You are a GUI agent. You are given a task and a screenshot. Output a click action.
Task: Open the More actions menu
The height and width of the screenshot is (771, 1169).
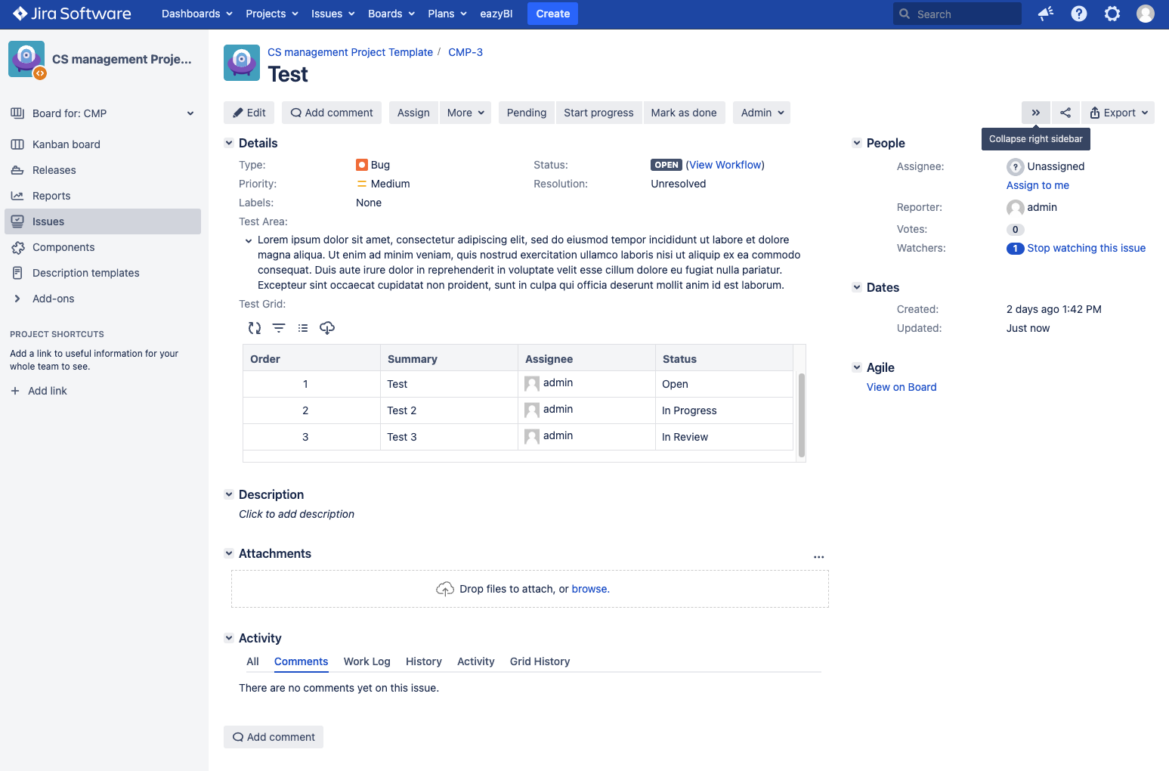465,112
